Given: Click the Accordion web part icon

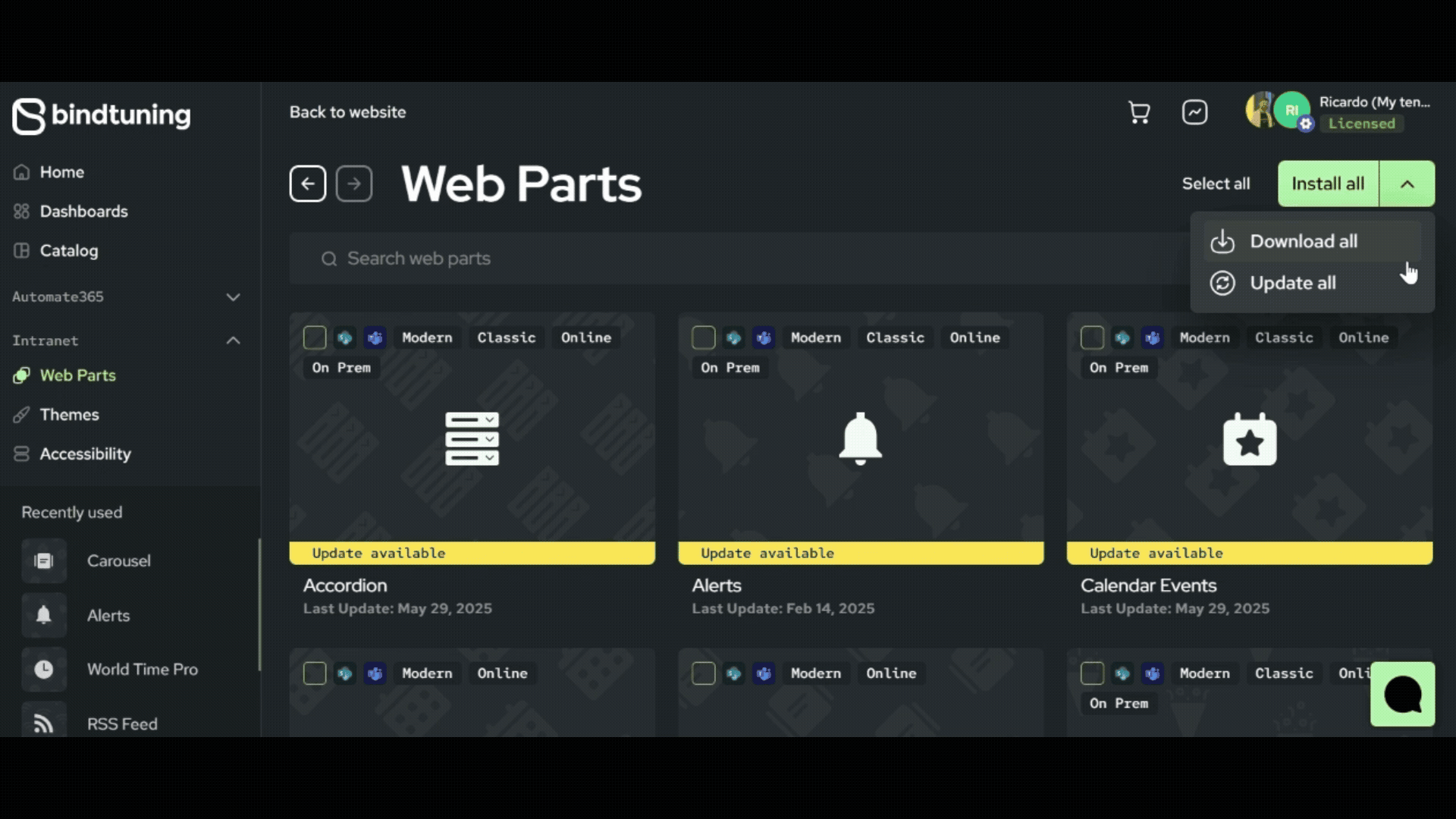Looking at the screenshot, I should (x=472, y=438).
